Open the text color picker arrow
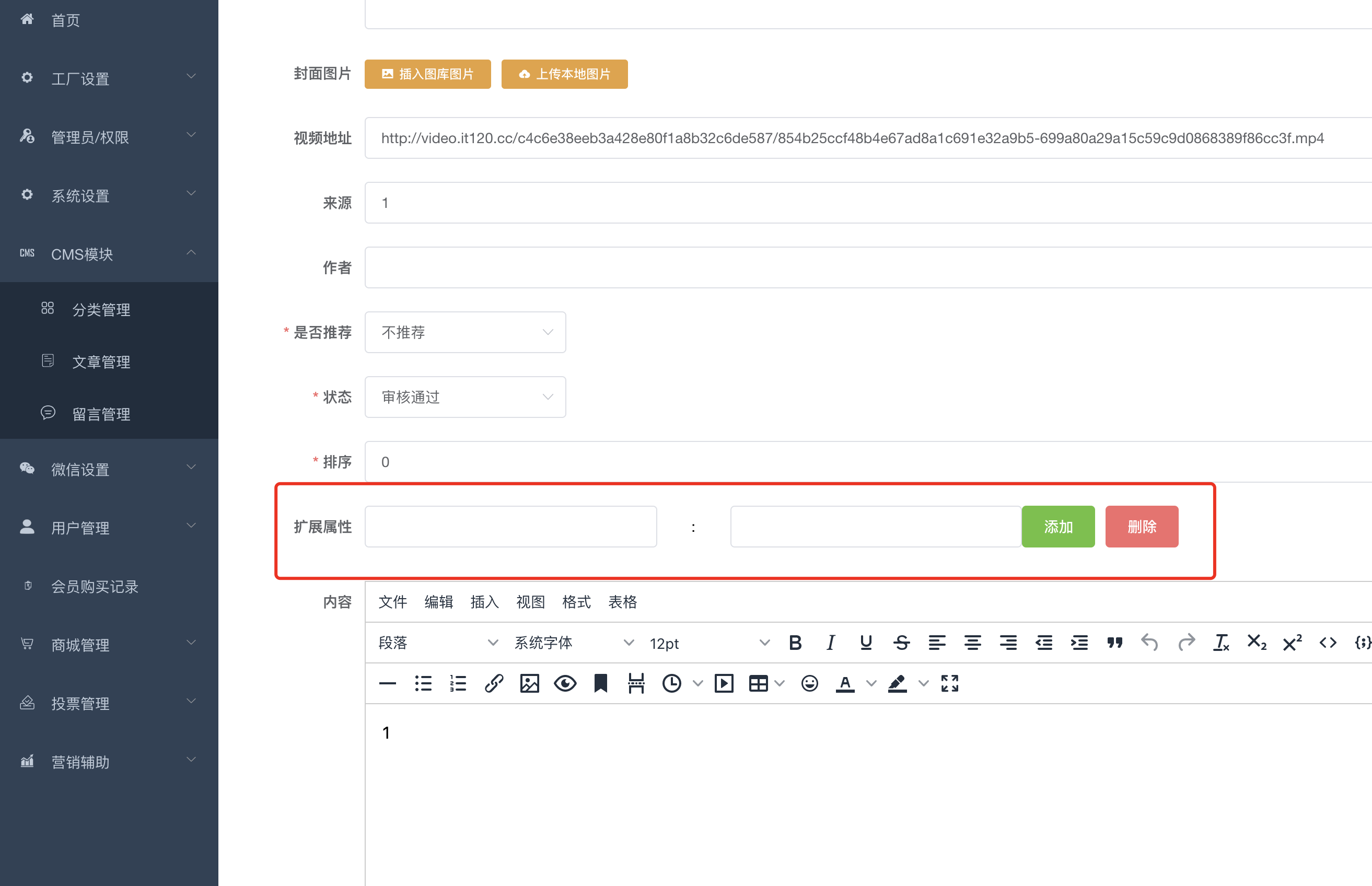Image resolution: width=1372 pixels, height=886 pixels. [871, 683]
